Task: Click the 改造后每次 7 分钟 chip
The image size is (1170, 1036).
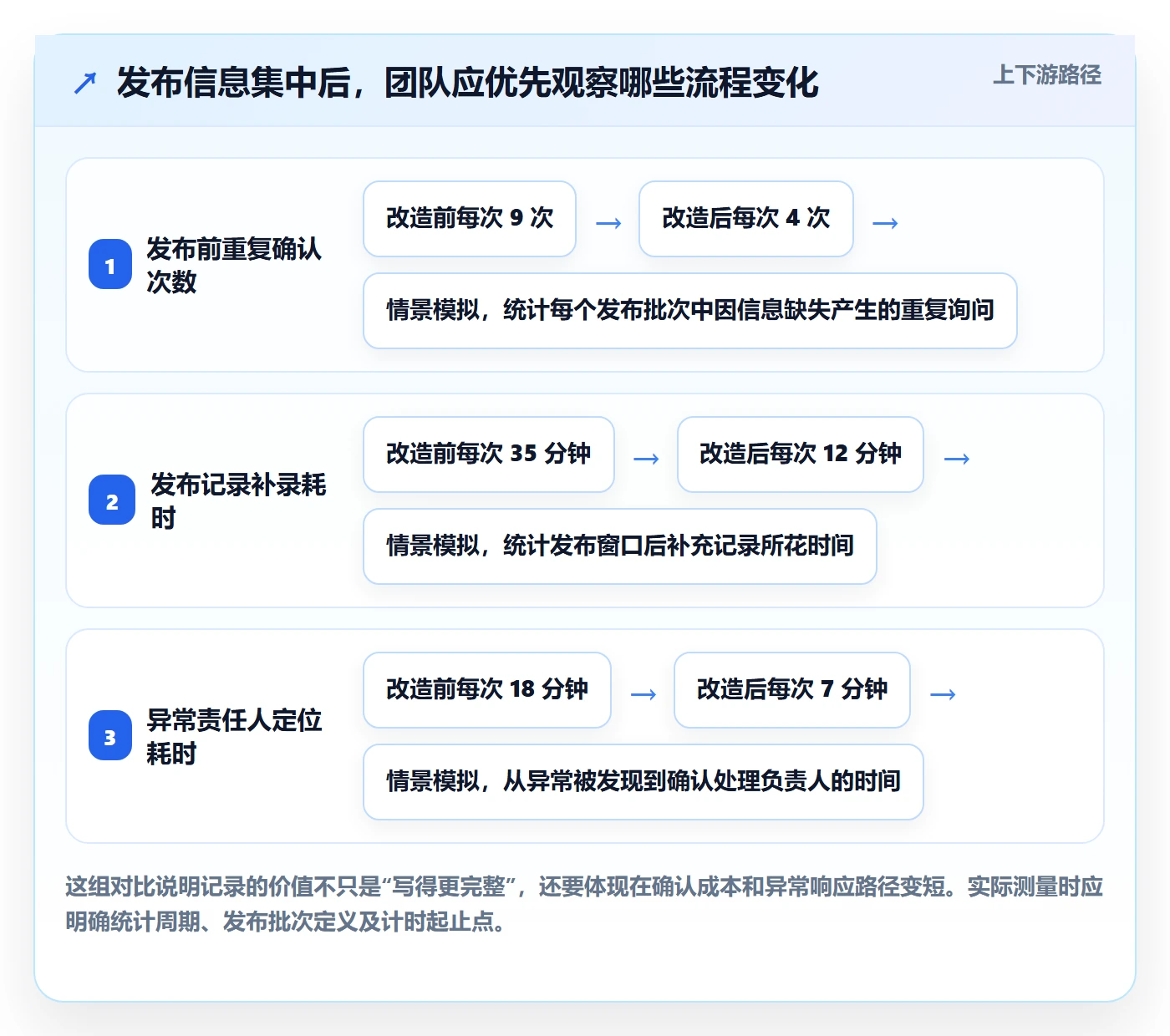Action: (792, 690)
